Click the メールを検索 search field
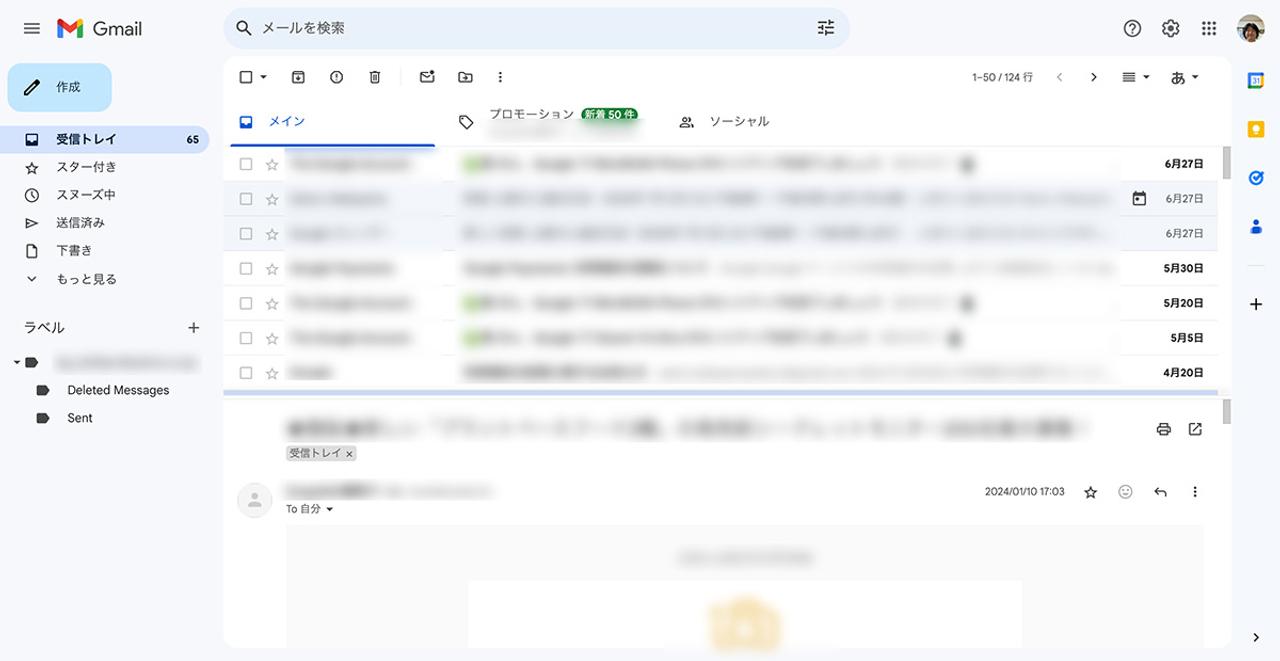 [x=500, y=28]
